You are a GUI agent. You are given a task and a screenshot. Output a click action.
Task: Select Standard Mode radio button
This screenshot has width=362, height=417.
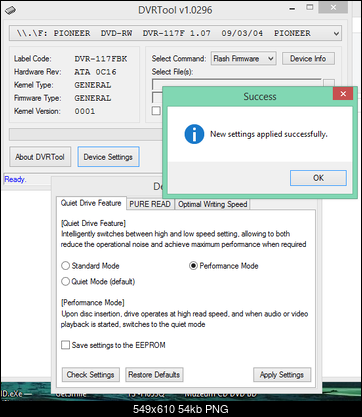coord(65,266)
